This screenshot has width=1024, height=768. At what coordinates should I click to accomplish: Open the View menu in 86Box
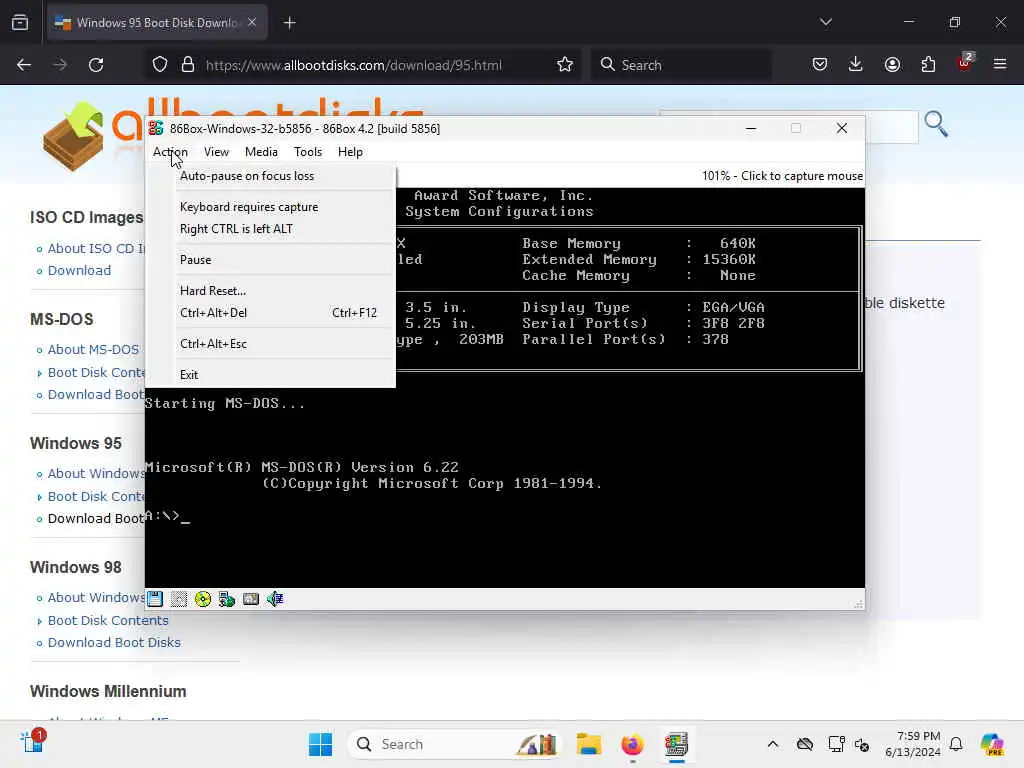click(x=216, y=152)
